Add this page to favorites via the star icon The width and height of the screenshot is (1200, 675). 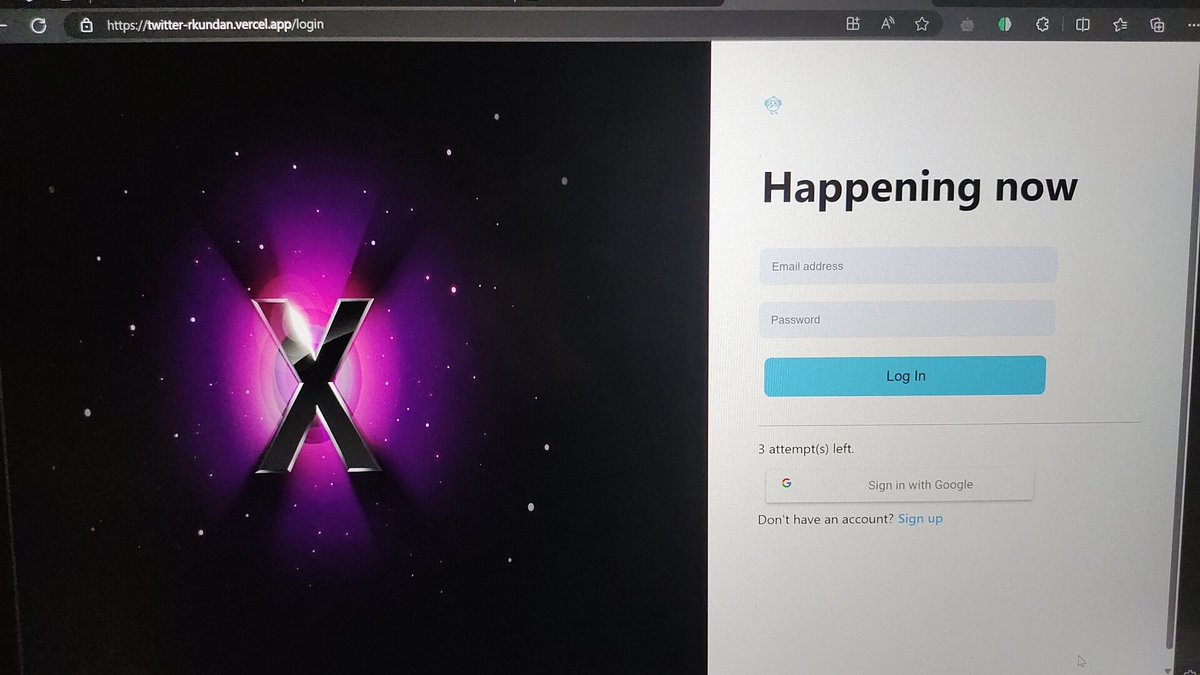[921, 24]
